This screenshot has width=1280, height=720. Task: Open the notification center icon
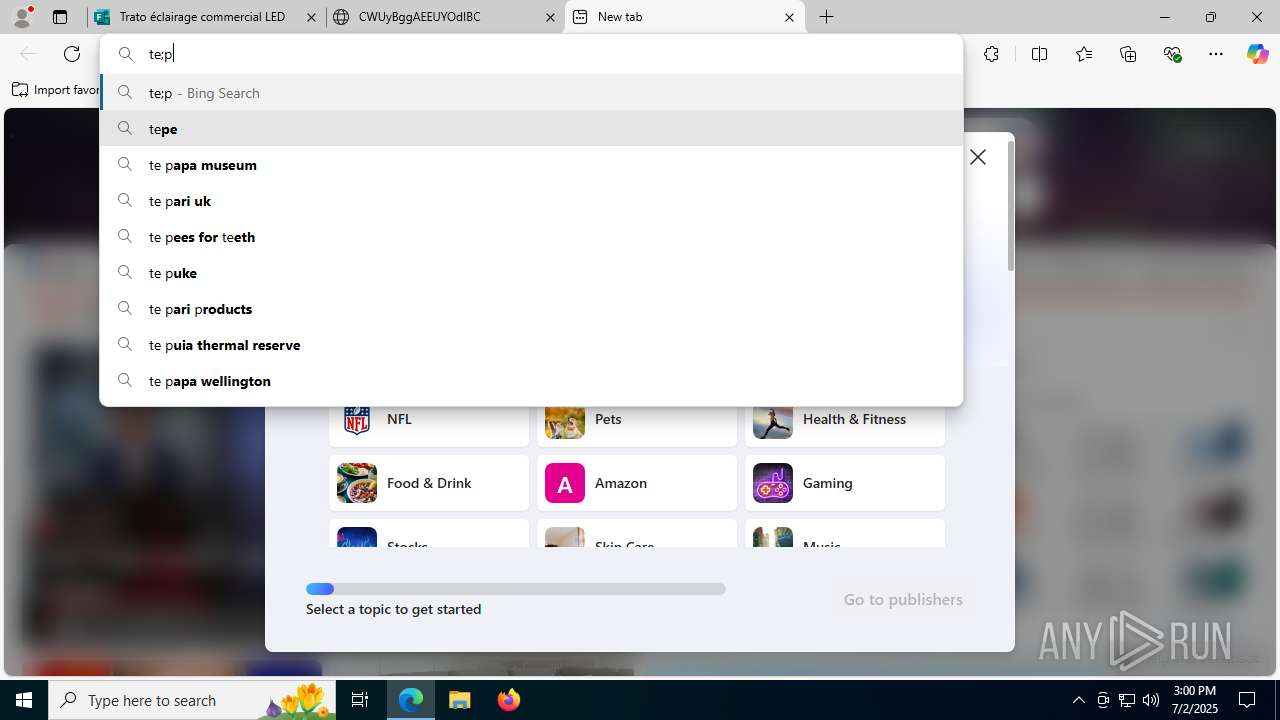1247,700
